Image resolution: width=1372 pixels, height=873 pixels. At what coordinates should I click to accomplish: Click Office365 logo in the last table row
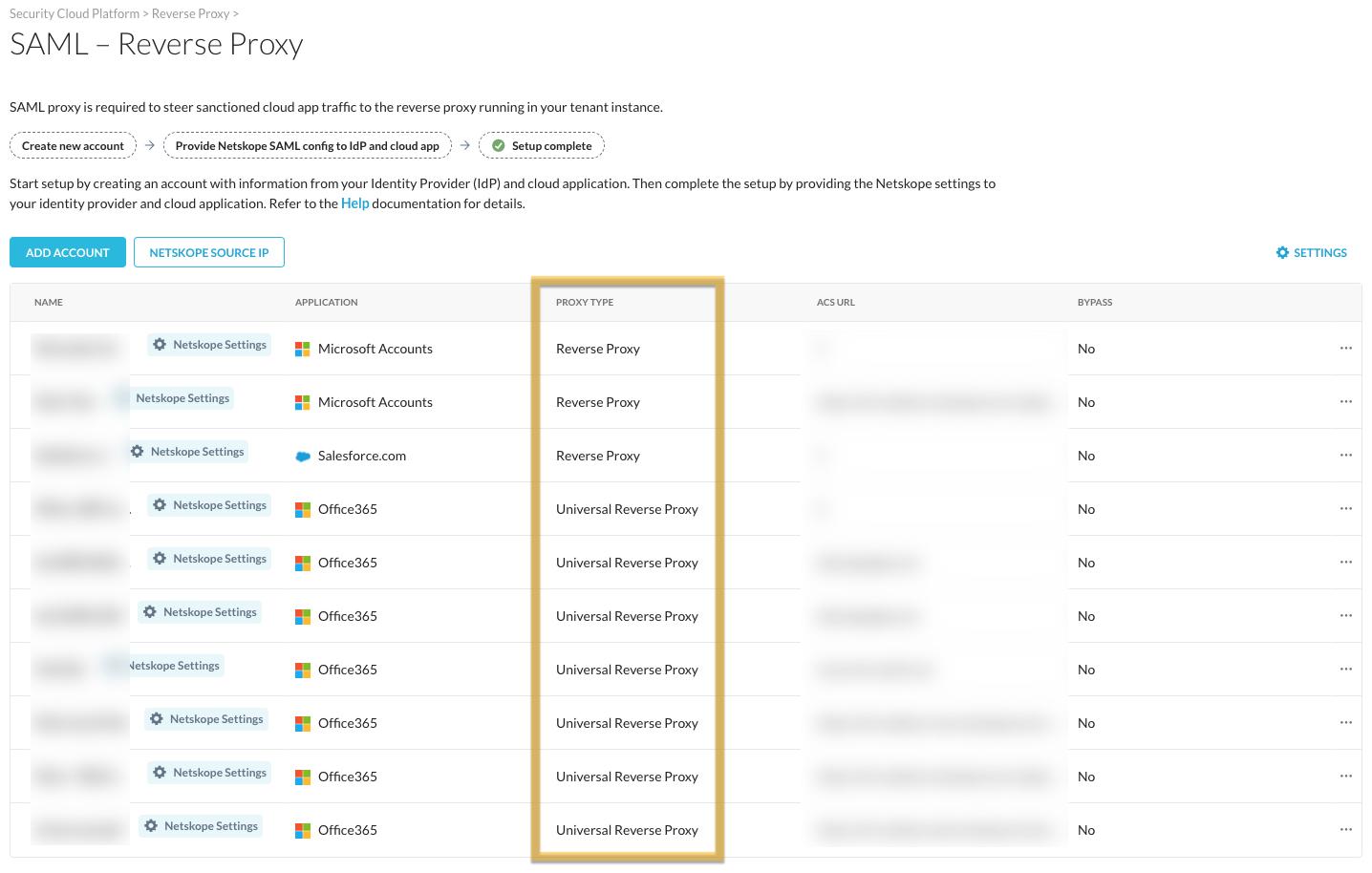[x=303, y=831]
